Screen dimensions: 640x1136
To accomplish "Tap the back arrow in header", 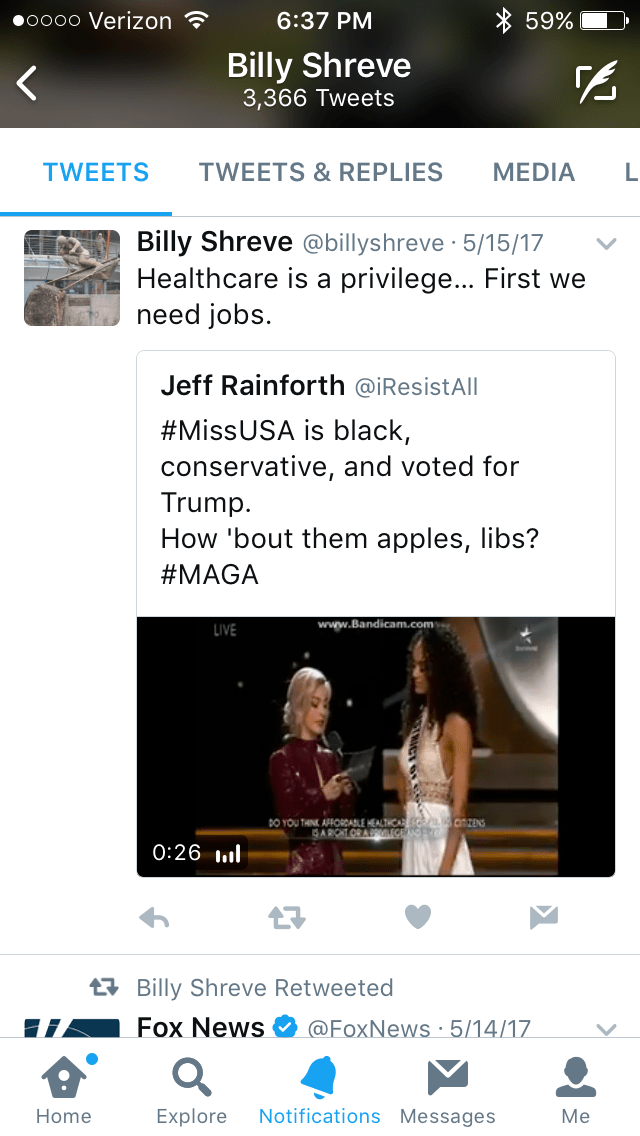I will click(28, 84).
